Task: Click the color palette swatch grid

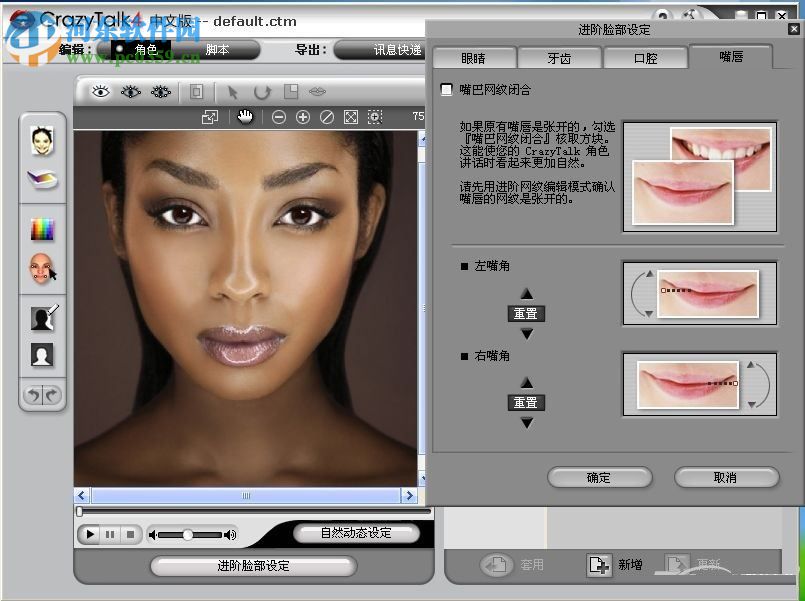Action: click(x=43, y=228)
